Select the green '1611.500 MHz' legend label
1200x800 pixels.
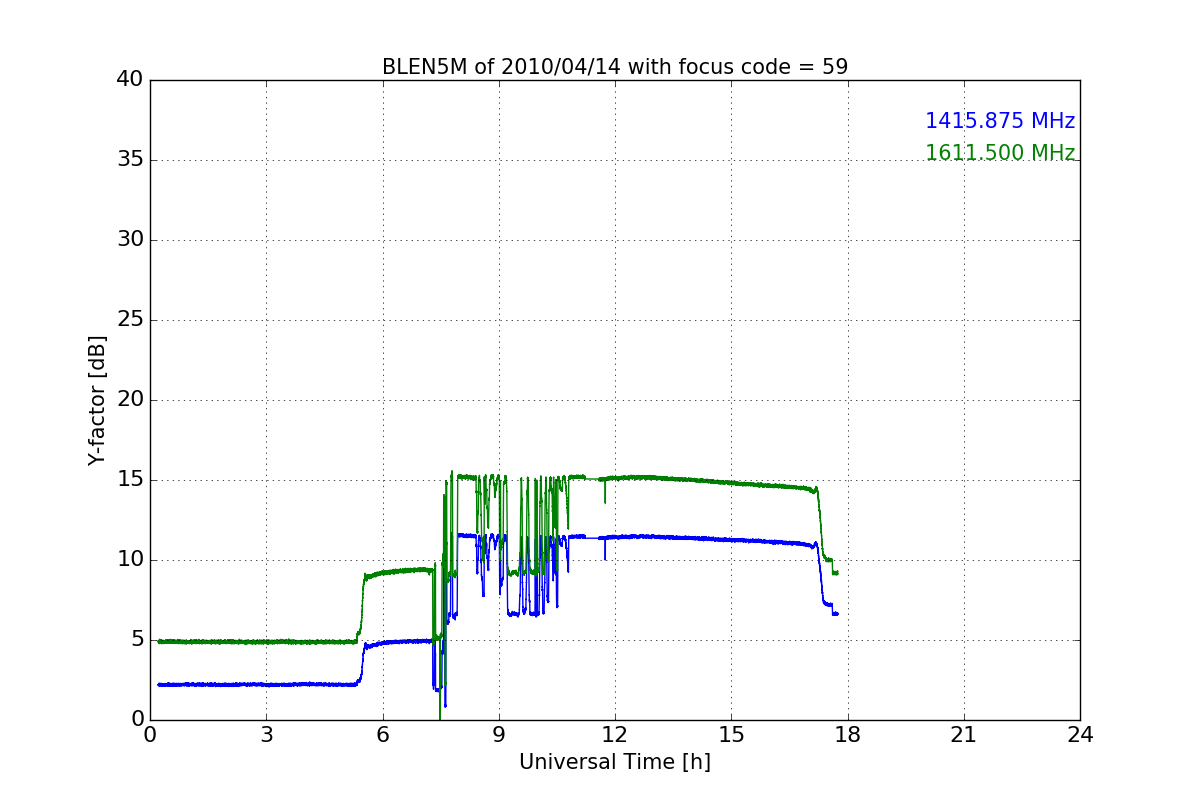click(1000, 153)
